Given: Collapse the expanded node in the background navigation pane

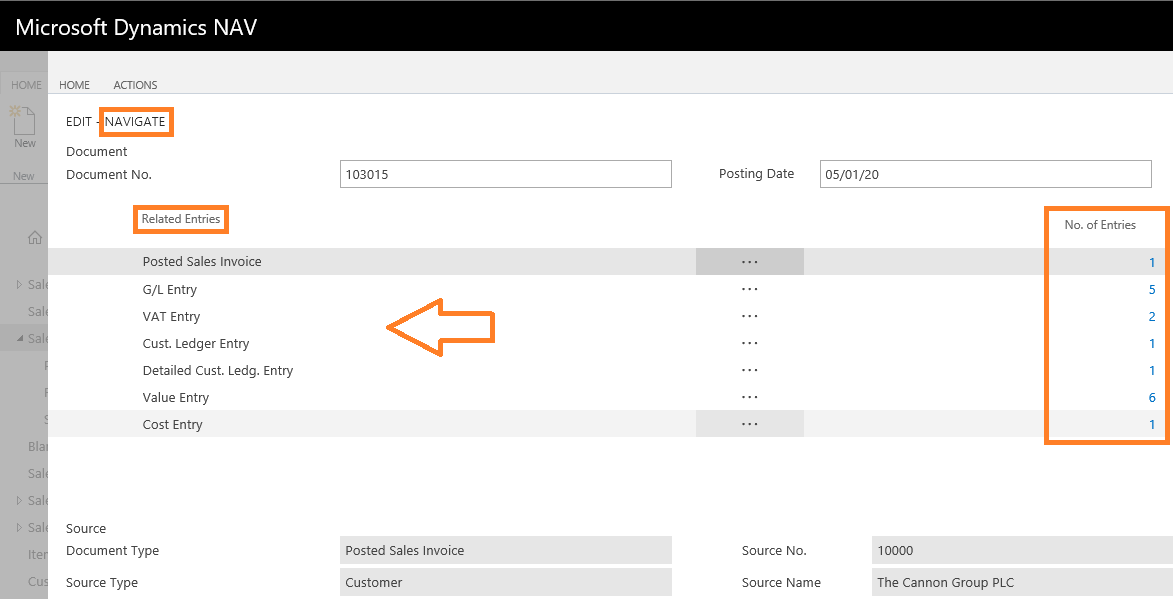Looking at the screenshot, I should tap(20, 338).
